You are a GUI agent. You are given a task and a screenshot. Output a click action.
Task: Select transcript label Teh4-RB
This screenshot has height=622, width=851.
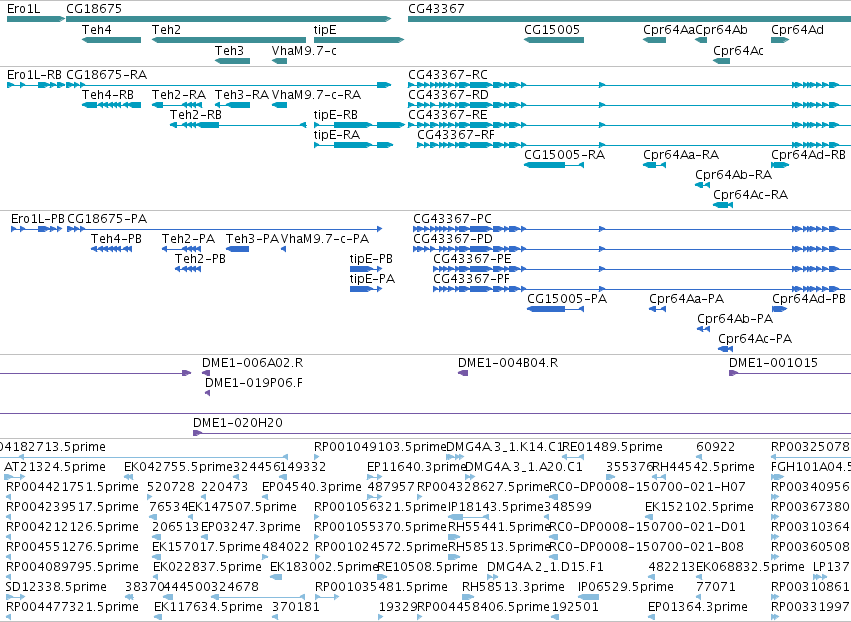(107, 94)
